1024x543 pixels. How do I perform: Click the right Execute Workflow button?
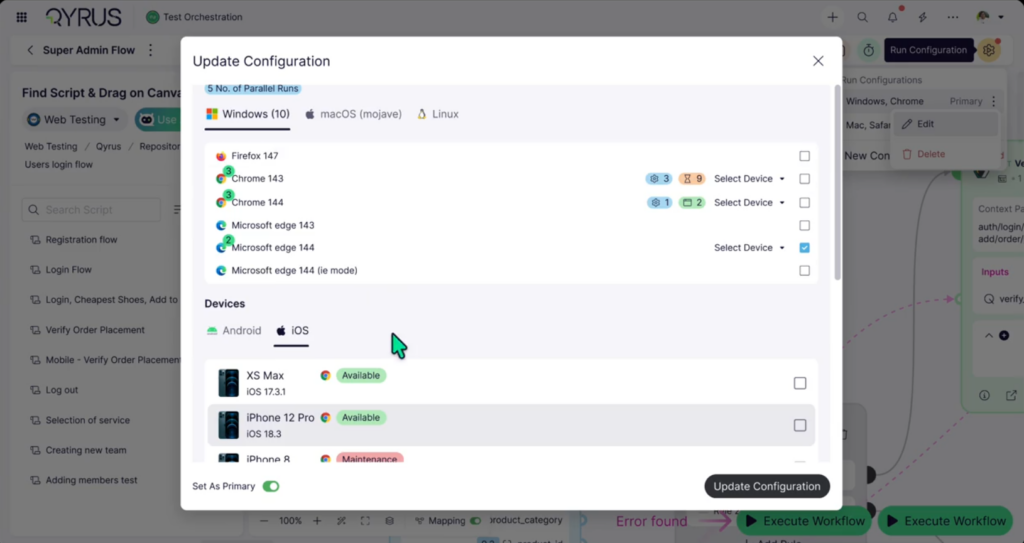click(945, 521)
